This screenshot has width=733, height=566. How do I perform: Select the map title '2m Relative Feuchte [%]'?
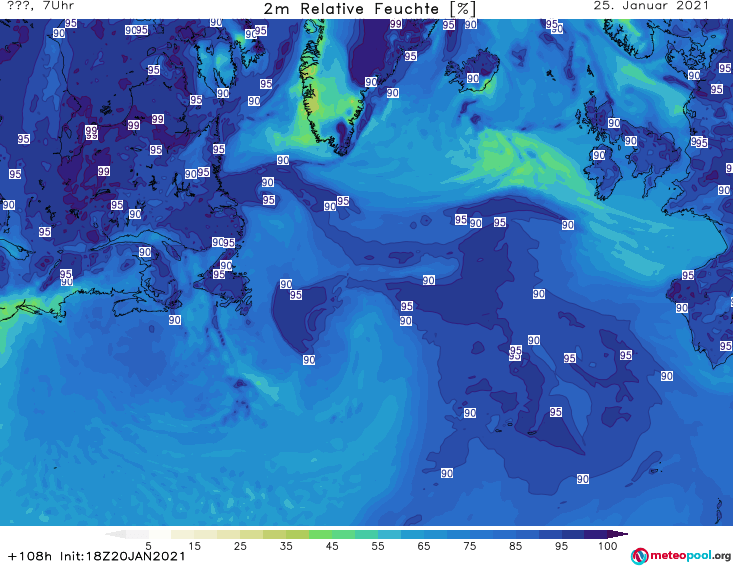(369, 8)
